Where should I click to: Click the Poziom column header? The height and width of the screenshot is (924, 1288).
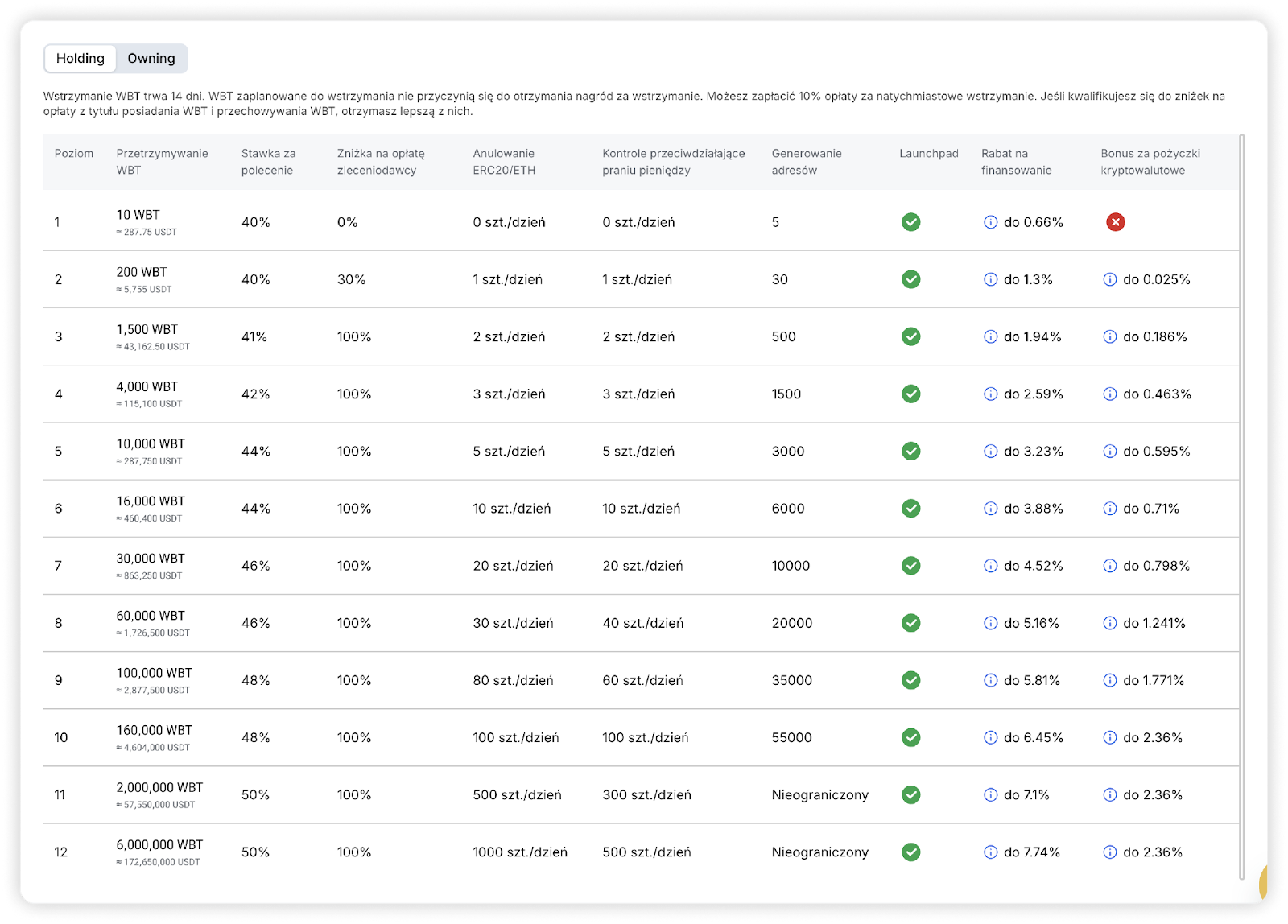tap(74, 154)
